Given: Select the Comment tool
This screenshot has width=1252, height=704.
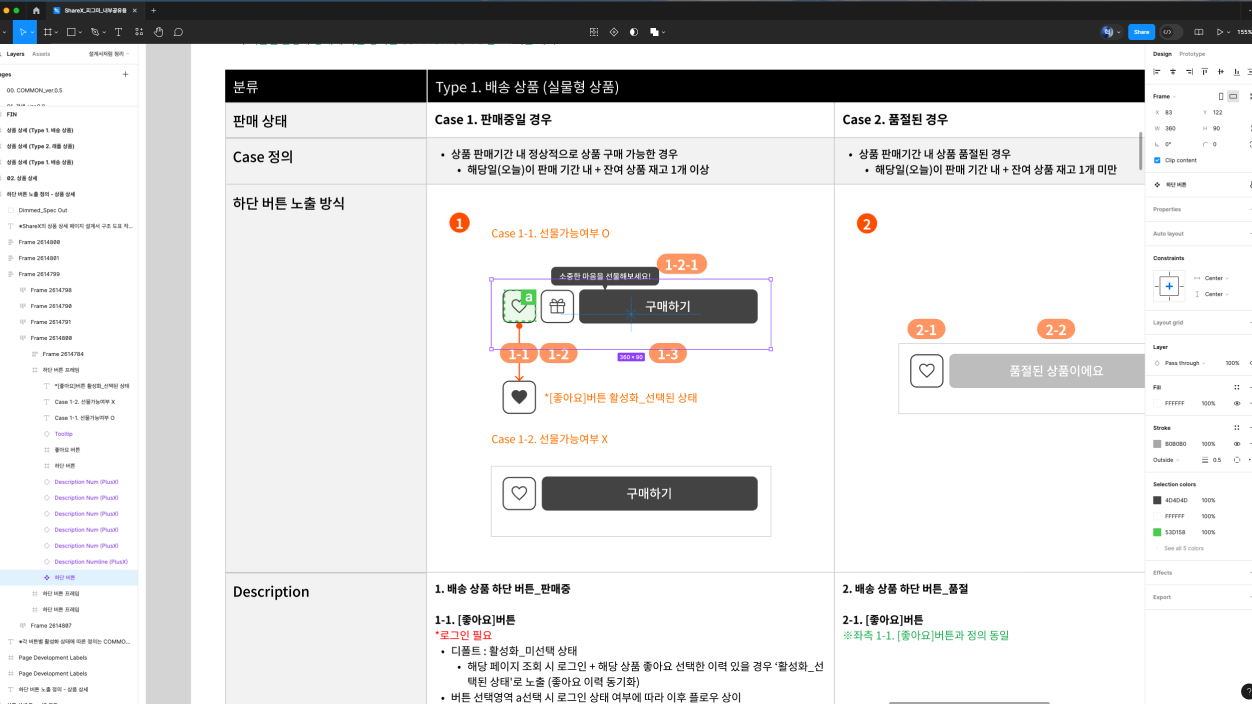Looking at the screenshot, I should pyautogui.click(x=178, y=32).
